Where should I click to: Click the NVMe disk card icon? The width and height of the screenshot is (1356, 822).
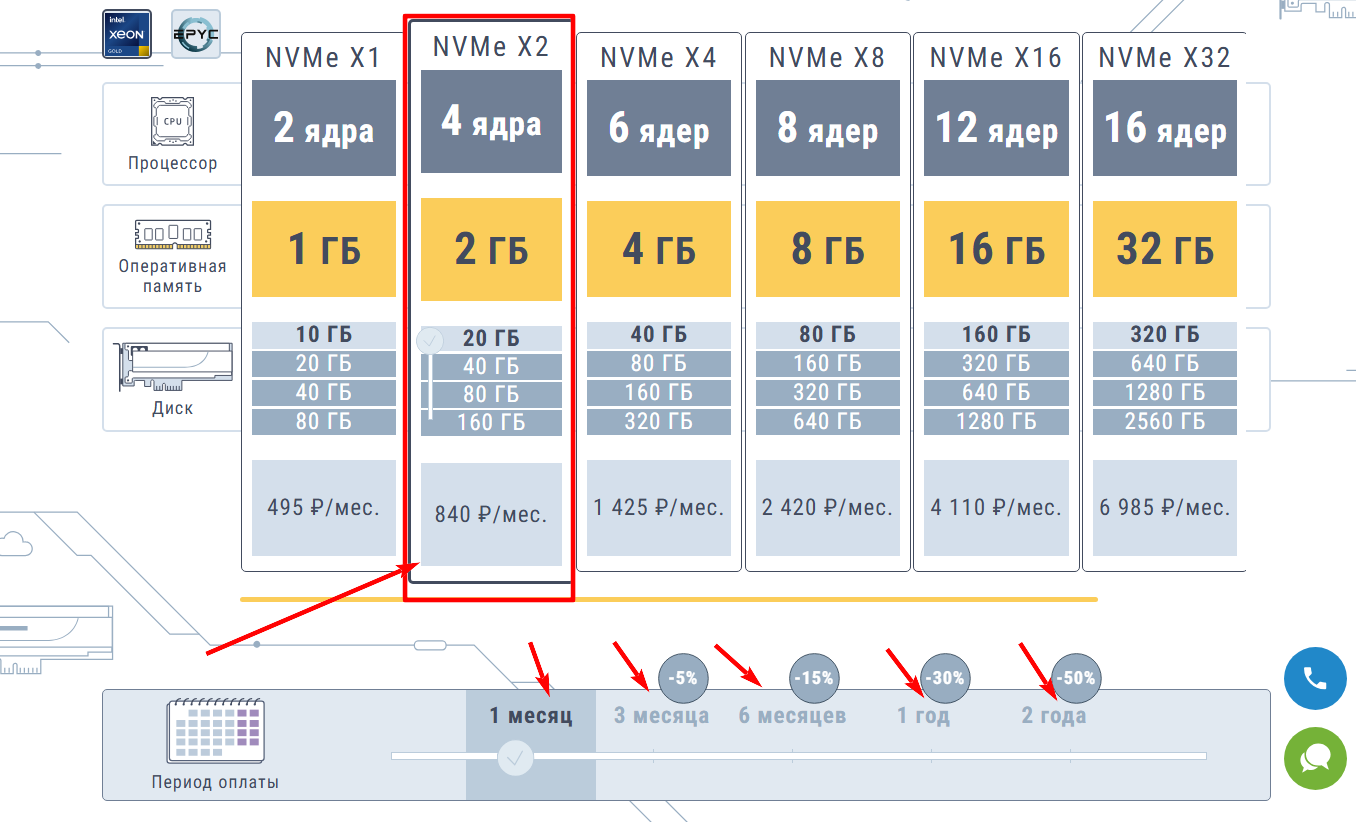(172, 366)
